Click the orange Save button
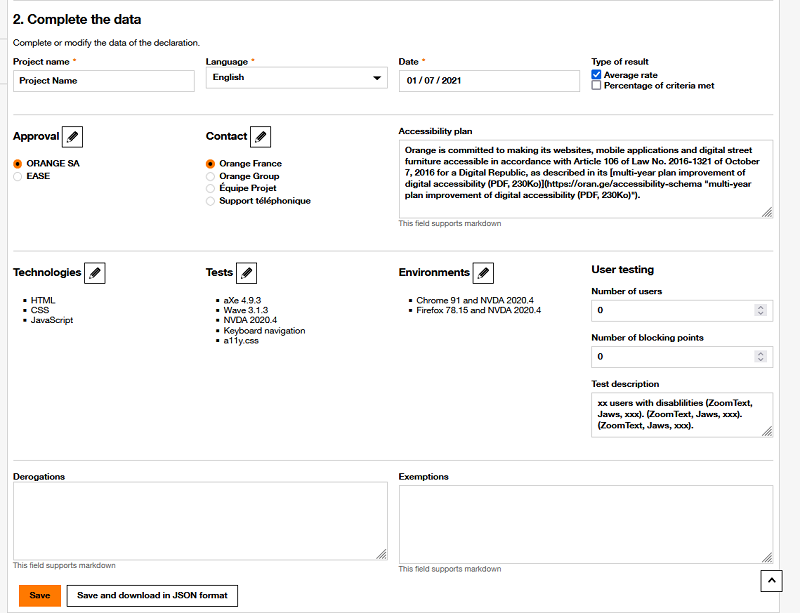This screenshot has height=613, width=800. pyautogui.click(x=40, y=596)
